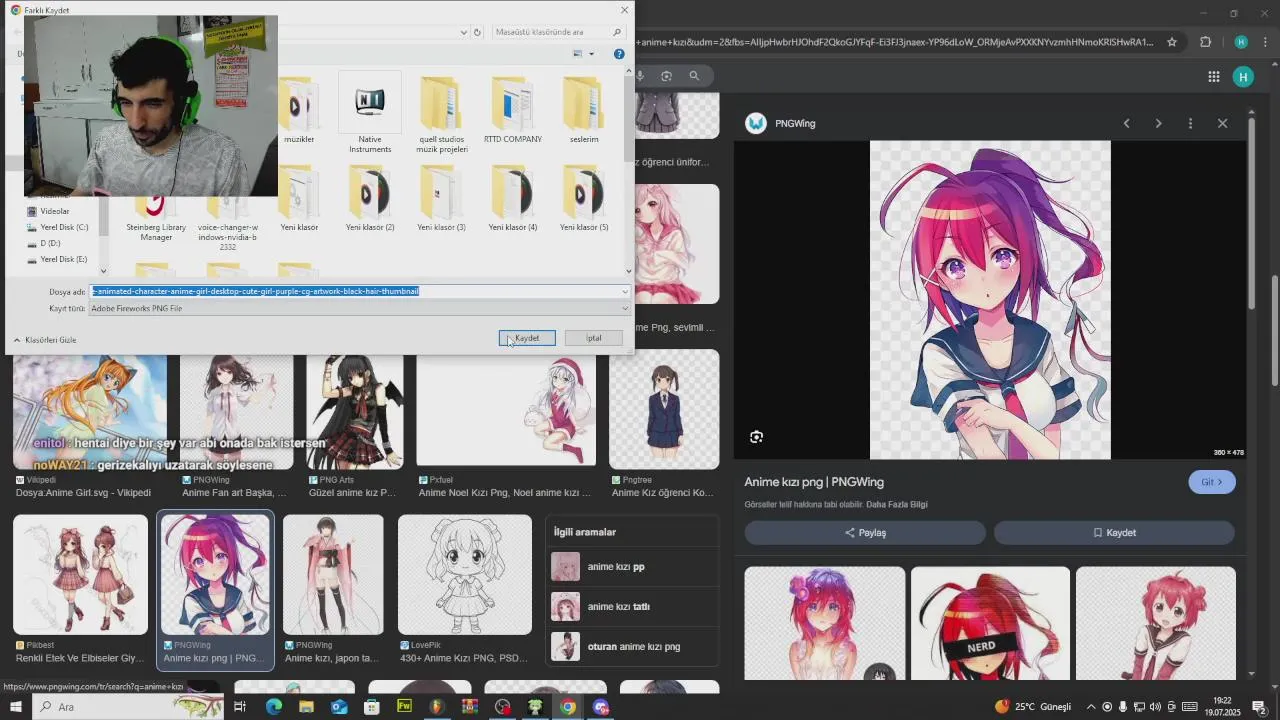Open the Windows Start menu
The height and width of the screenshot is (720, 1280).
pos(16,707)
